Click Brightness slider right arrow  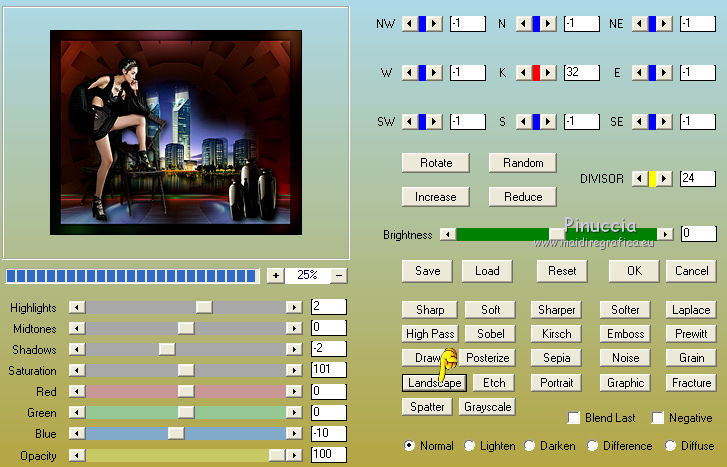pos(665,234)
